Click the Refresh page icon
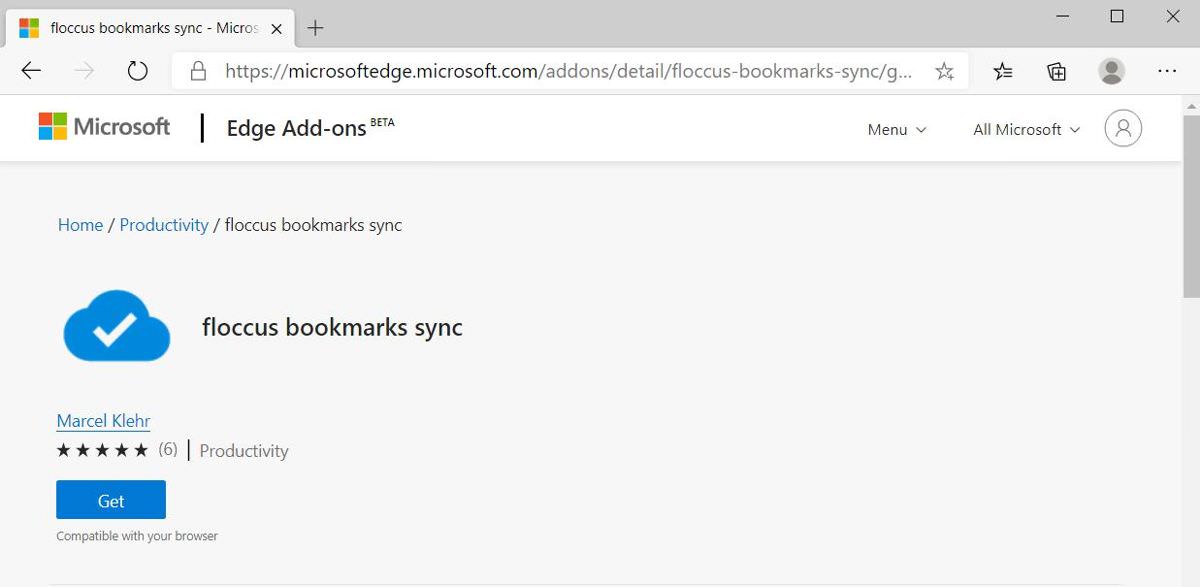 pyautogui.click(x=137, y=71)
